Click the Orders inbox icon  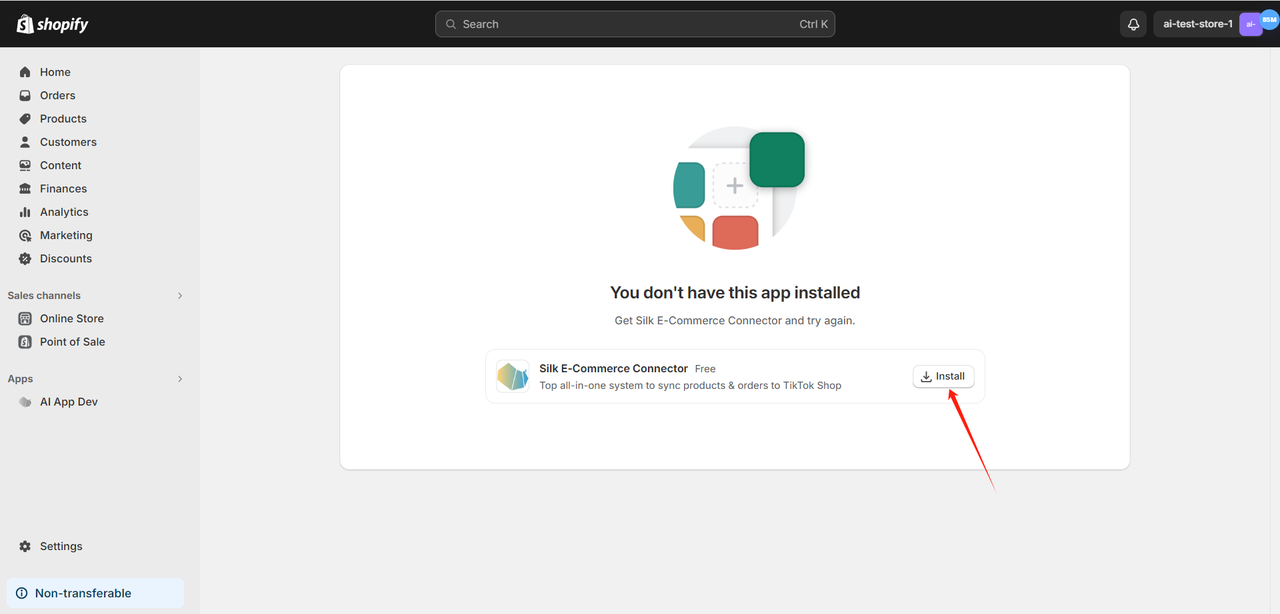coord(25,96)
